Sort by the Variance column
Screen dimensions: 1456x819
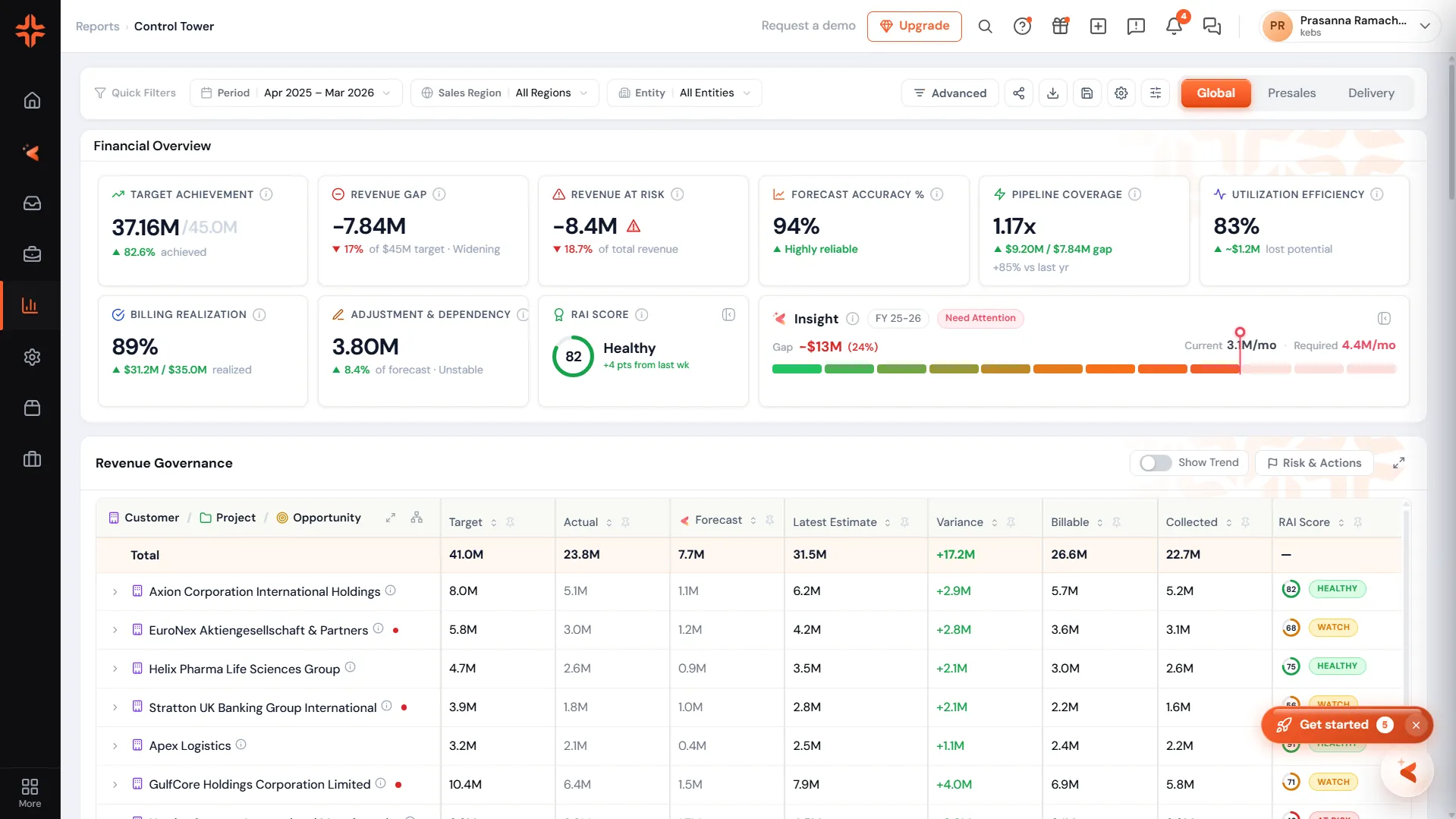point(994,522)
